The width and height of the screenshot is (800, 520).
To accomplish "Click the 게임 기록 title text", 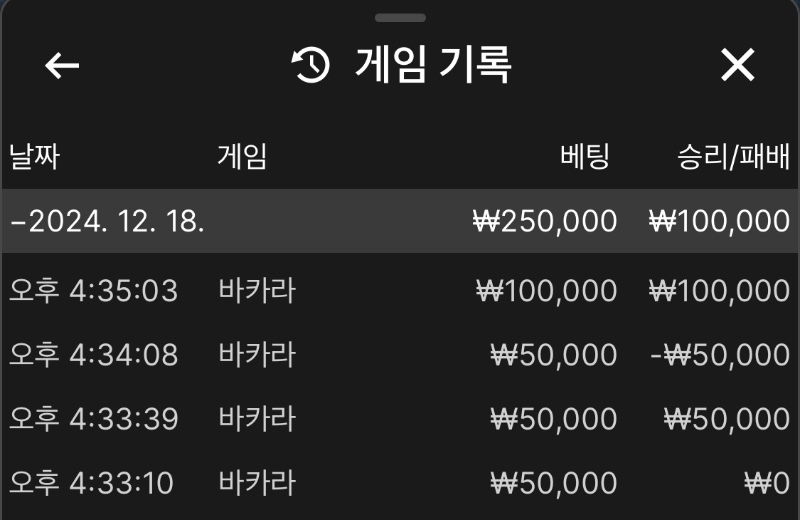I will pyautogui.click(x=433, y=65).
